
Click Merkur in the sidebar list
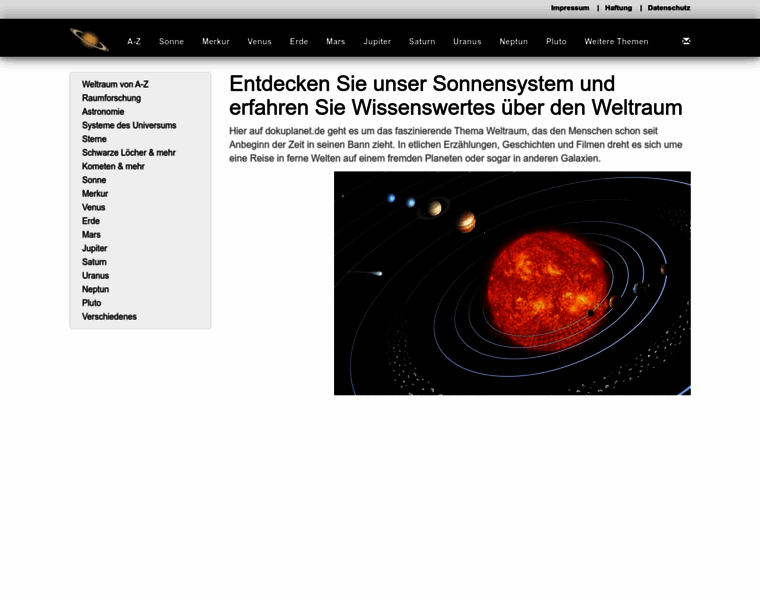[x=95, y=193]
